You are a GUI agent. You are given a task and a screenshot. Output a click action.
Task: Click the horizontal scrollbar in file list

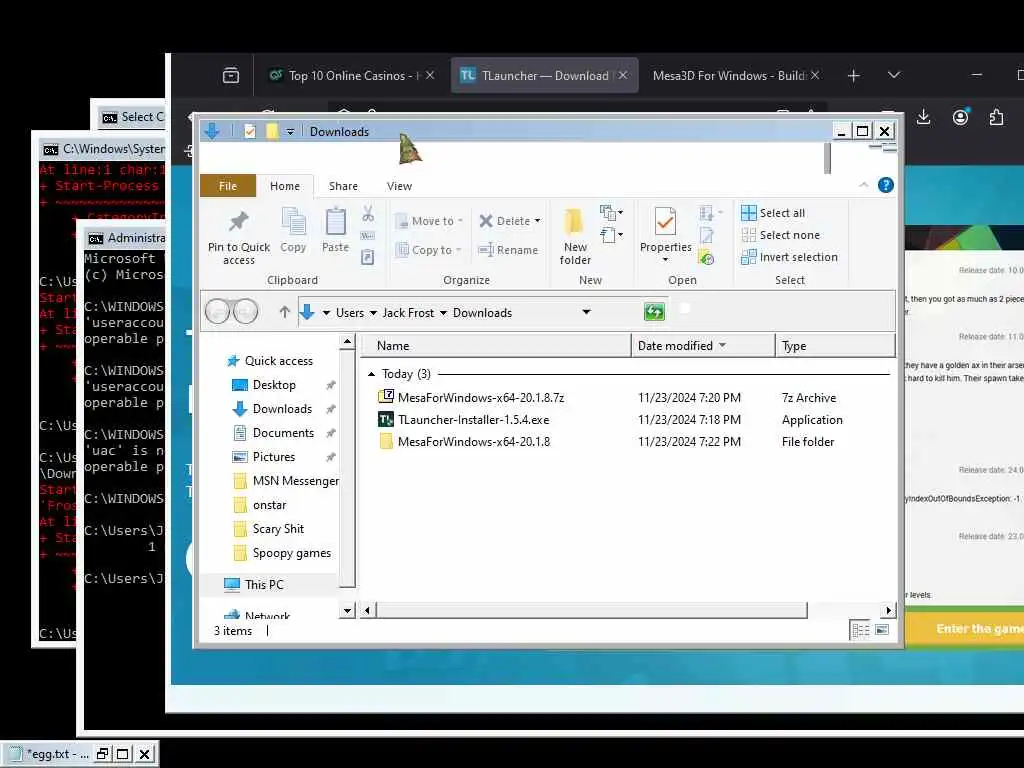592,611
